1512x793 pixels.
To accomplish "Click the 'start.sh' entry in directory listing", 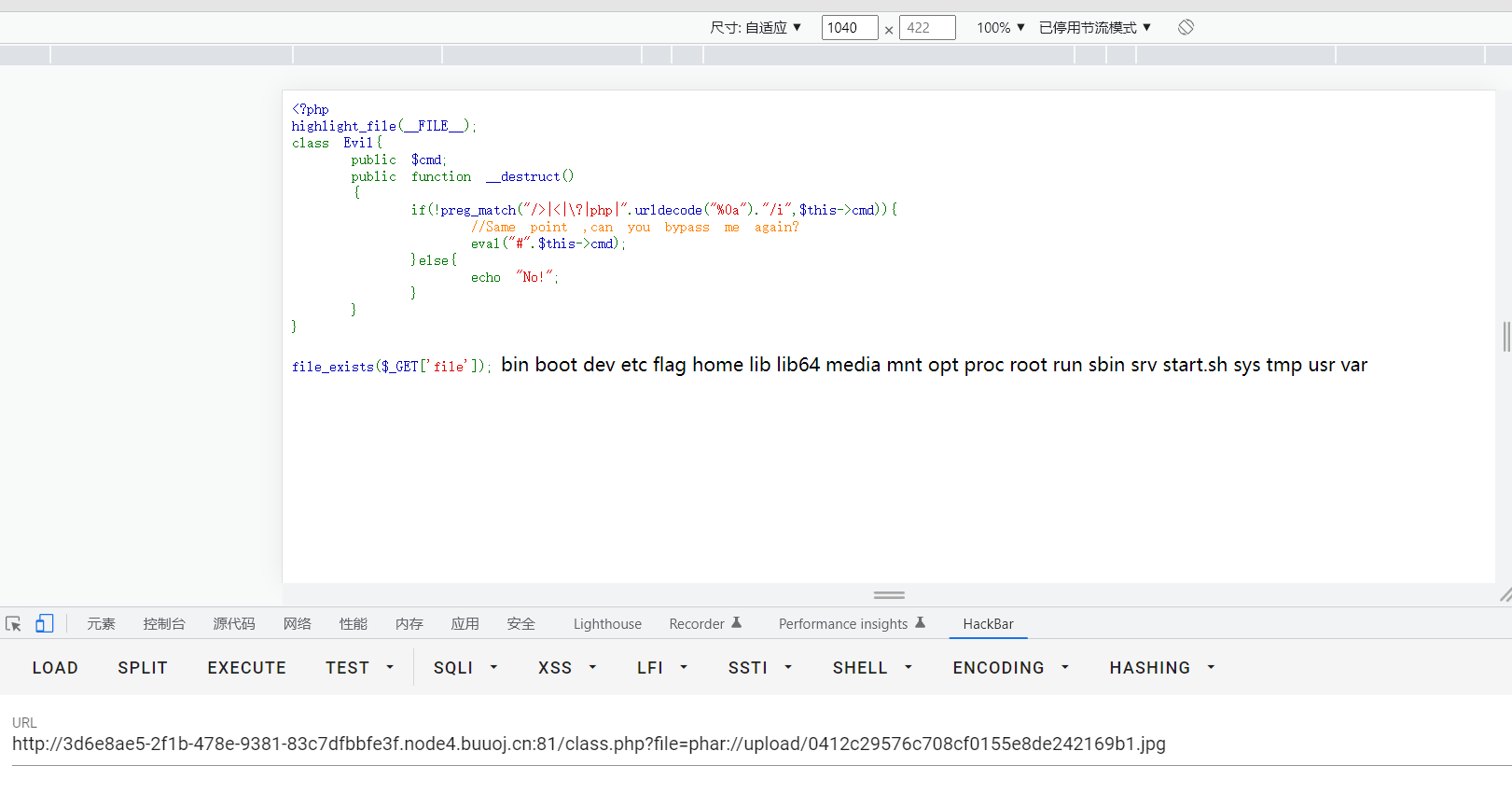I will (1195, 365).
